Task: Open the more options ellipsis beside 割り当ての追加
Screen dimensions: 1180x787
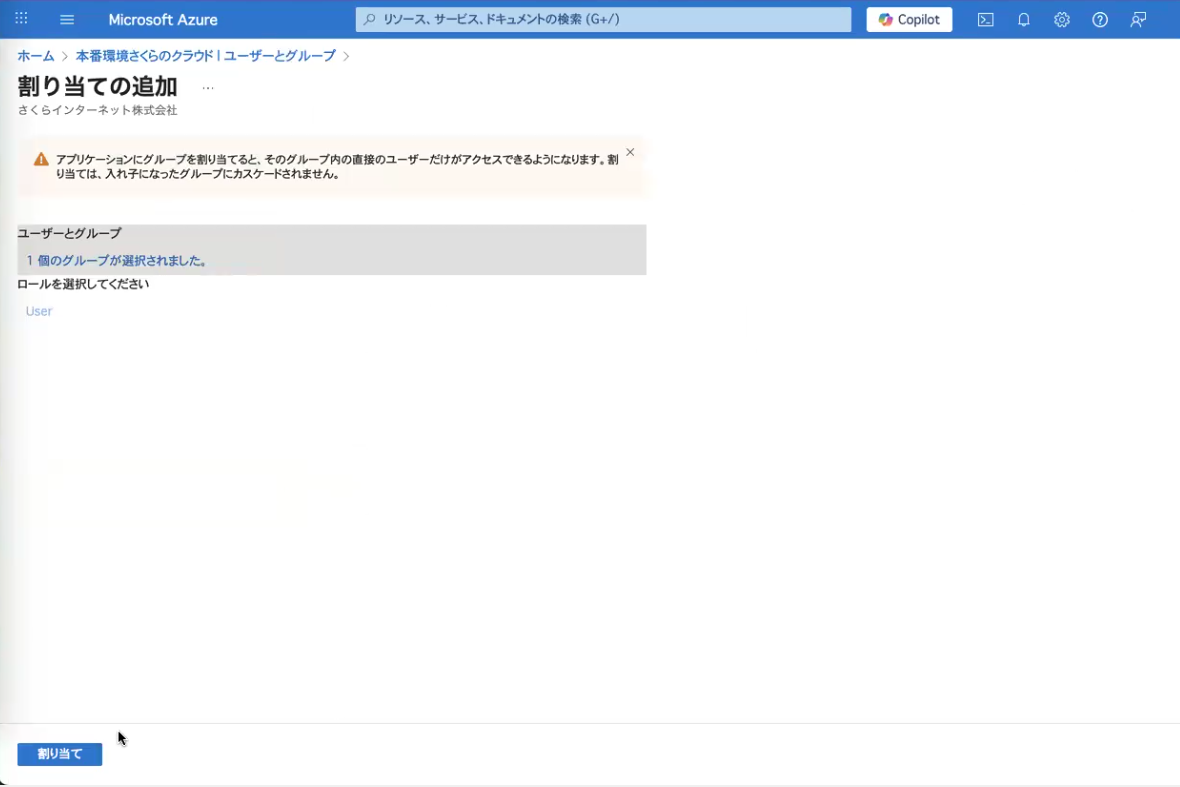Action: (208, 87)
